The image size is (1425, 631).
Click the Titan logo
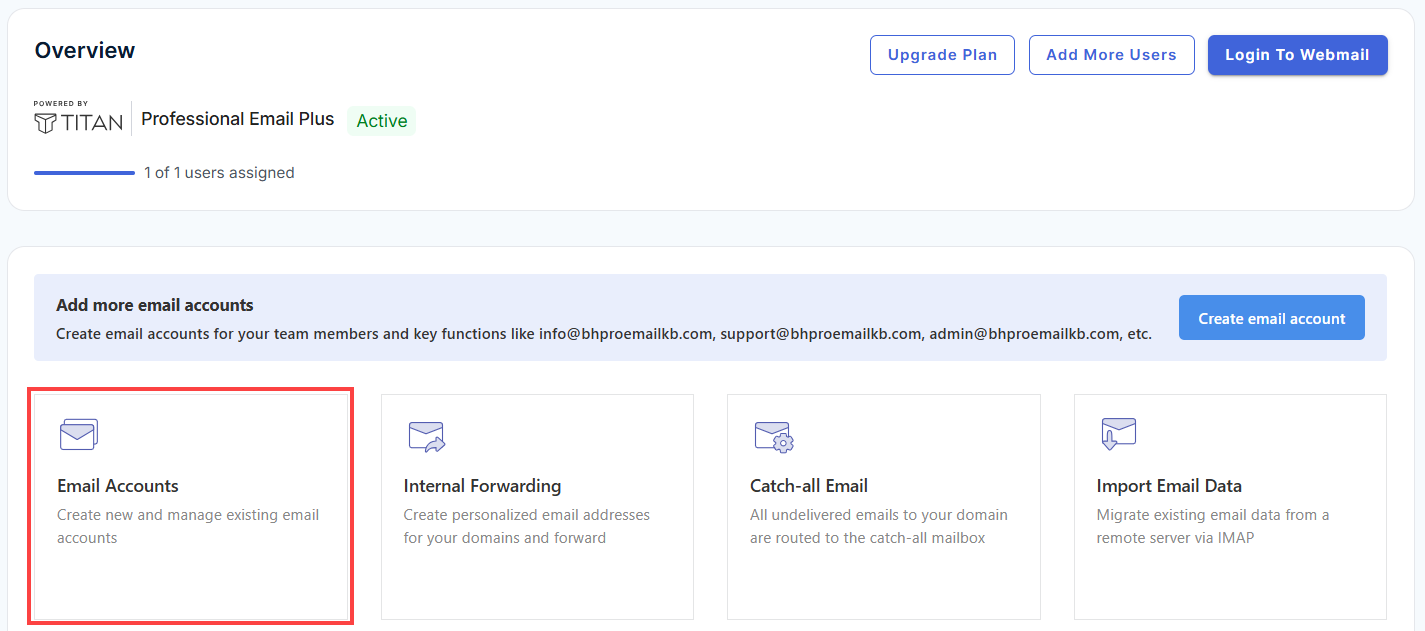tap(78, 118)
